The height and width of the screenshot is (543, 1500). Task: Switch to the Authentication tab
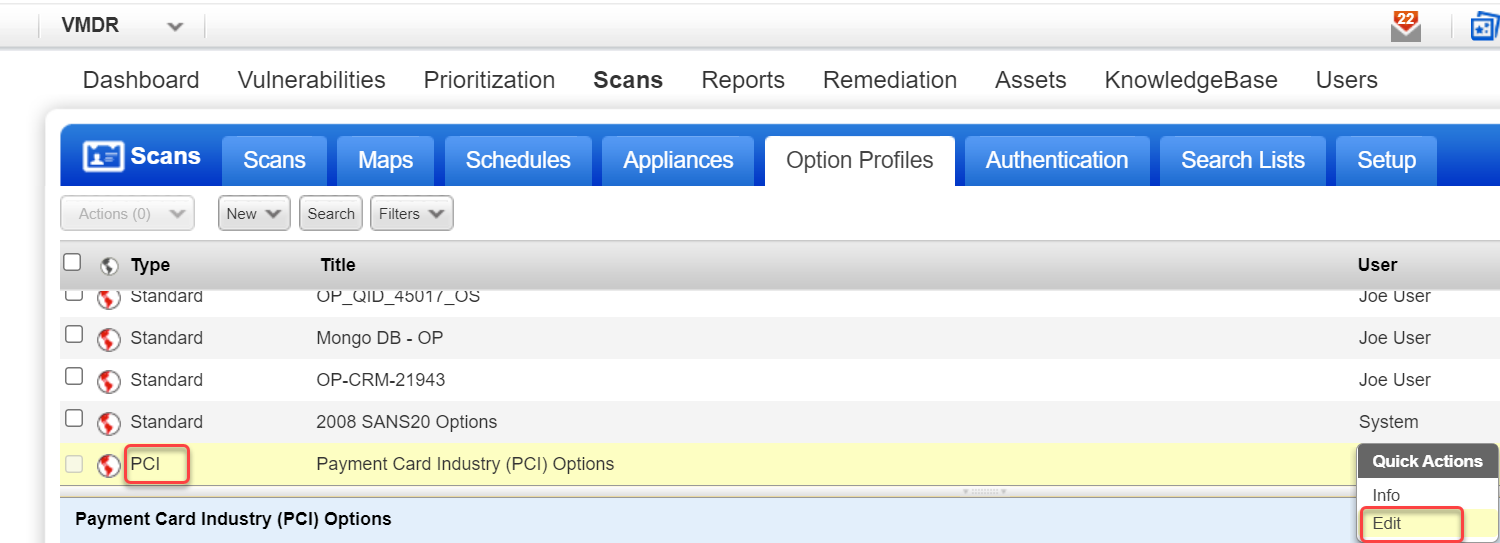[x=1056, y=160]
